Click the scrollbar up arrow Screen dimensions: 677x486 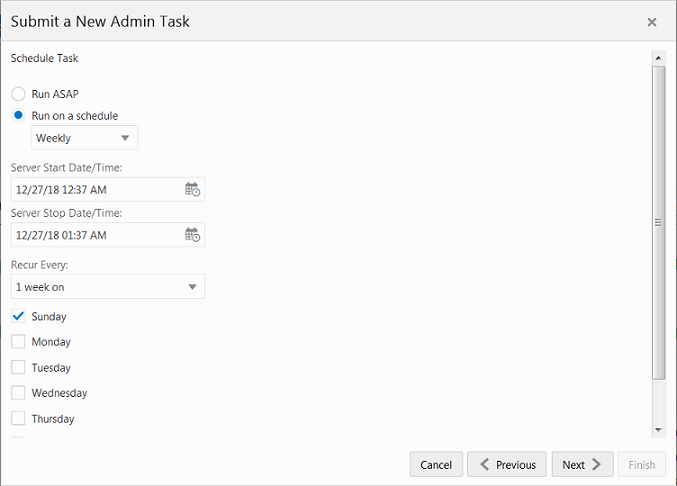[658, 57]
